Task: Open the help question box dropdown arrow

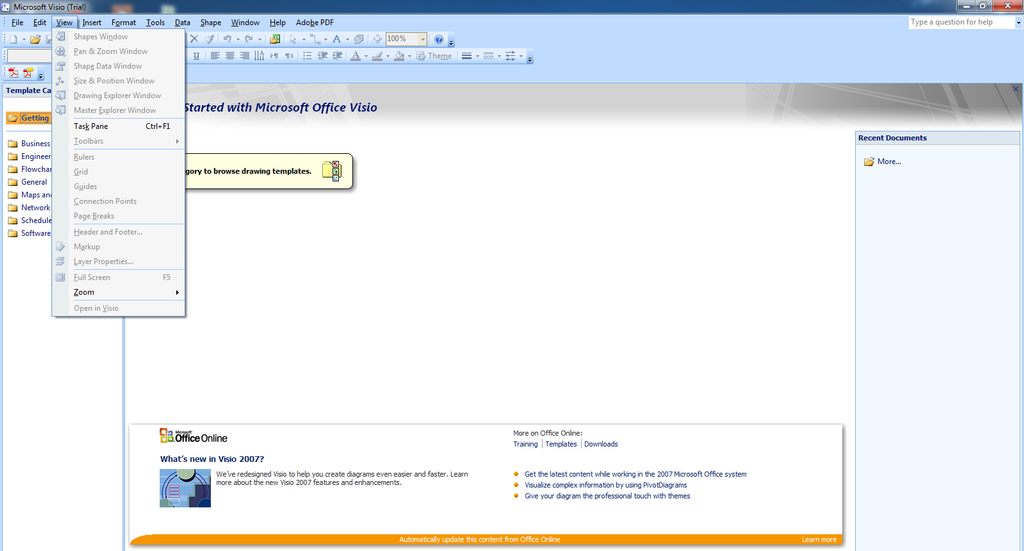Action: click(x=1018, y=22)
